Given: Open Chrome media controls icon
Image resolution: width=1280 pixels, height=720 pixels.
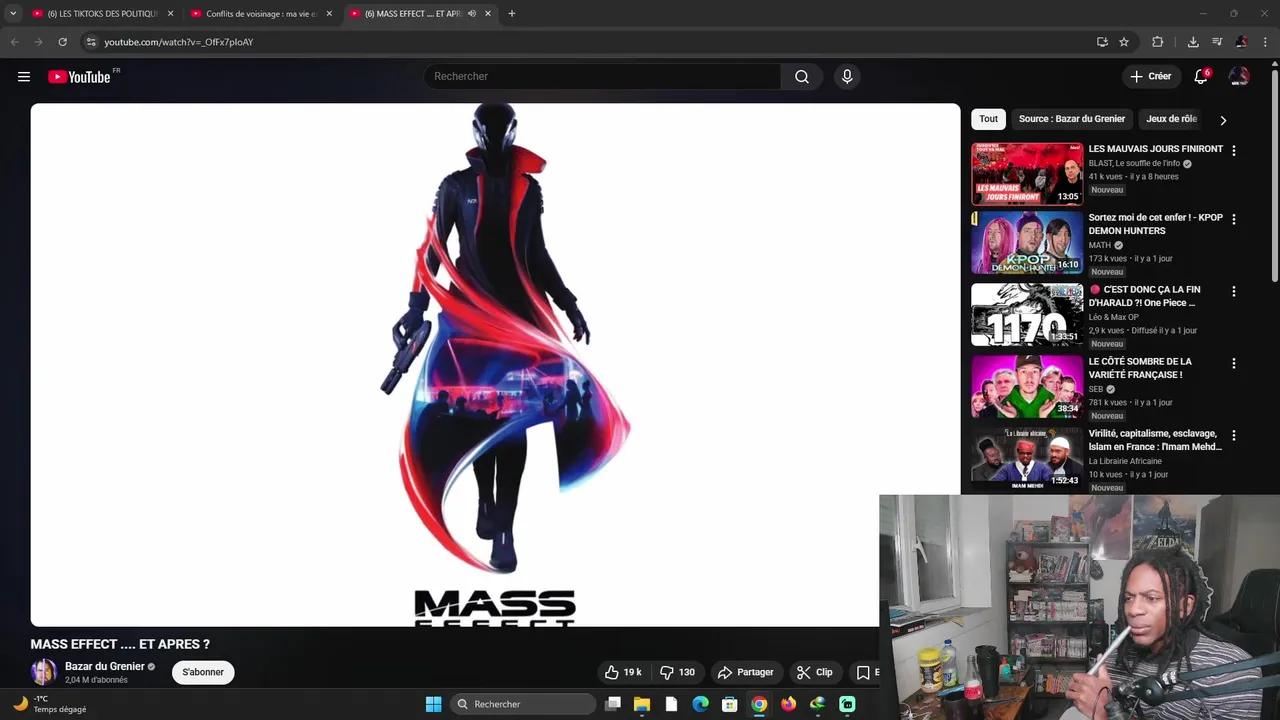Looking at the screenshot, I should pos(1217,42).
